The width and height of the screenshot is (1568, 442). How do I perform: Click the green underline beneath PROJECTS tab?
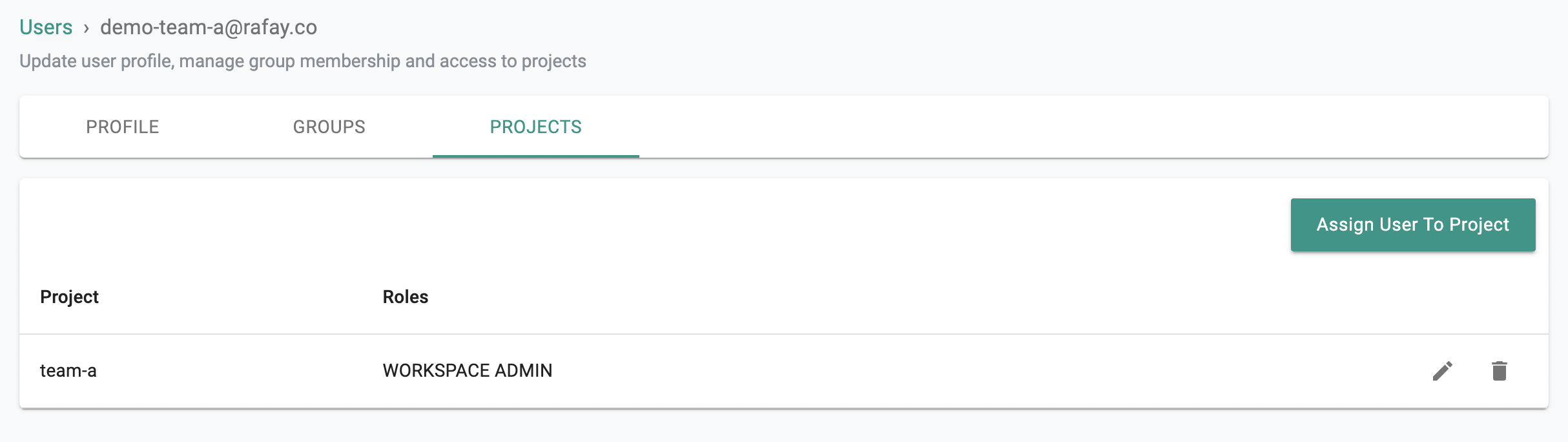tap(536, 156)
